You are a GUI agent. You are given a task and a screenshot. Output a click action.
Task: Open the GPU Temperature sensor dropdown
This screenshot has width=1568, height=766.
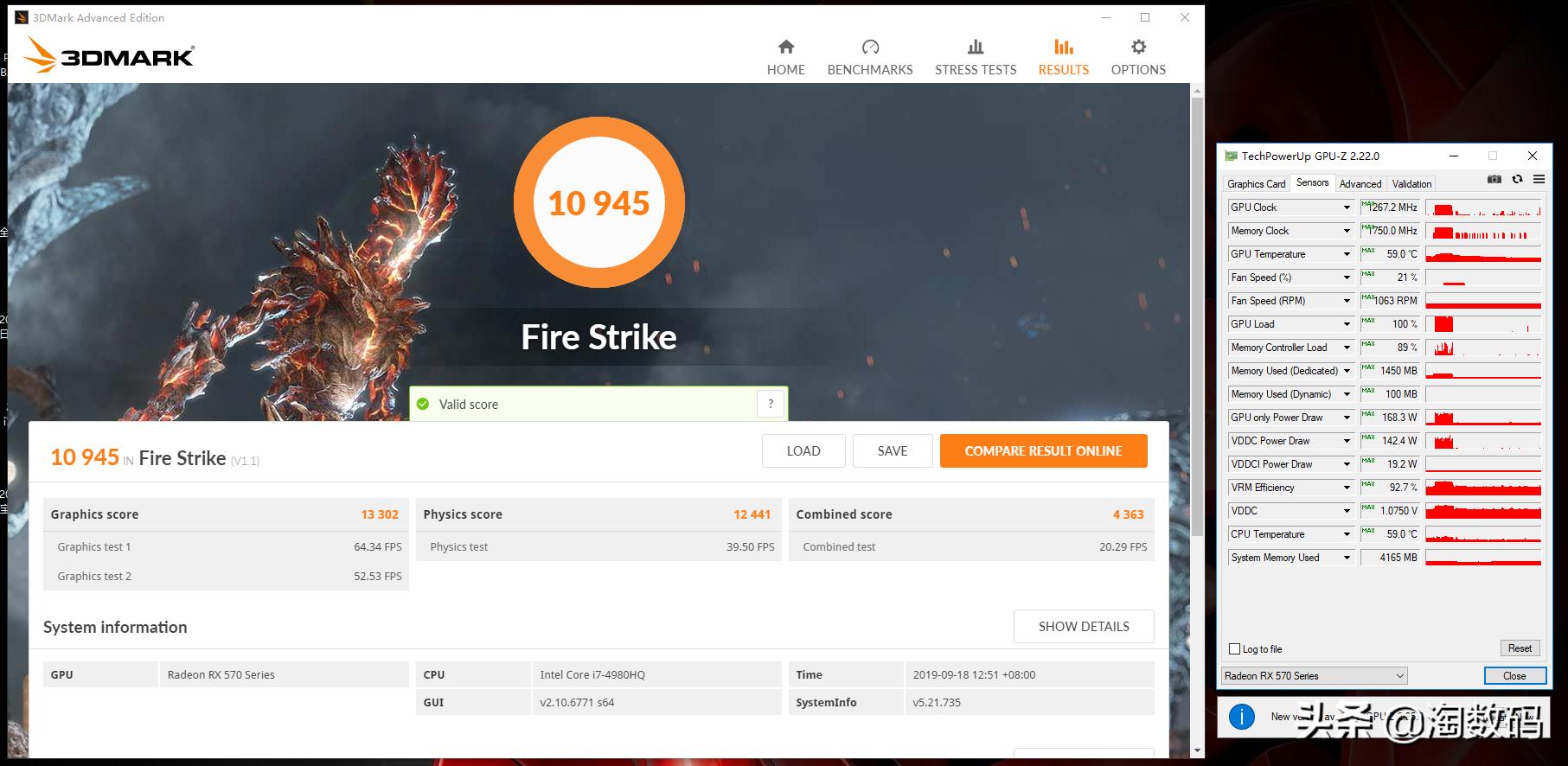[1347, 254]
